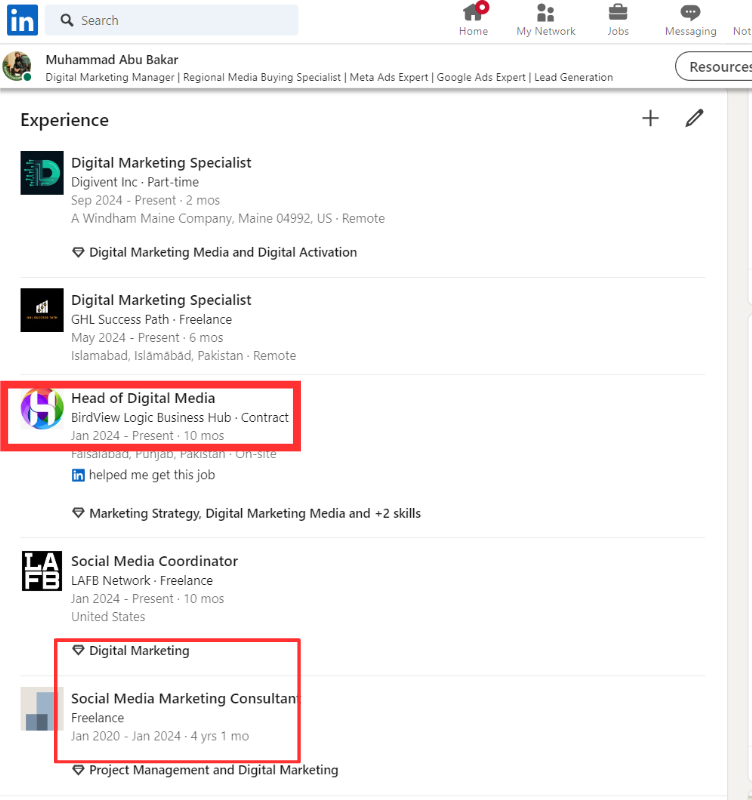This screenshot has width=752, height=800.
Task: Click the 'United States' location text
Action: tap(108, 617)
